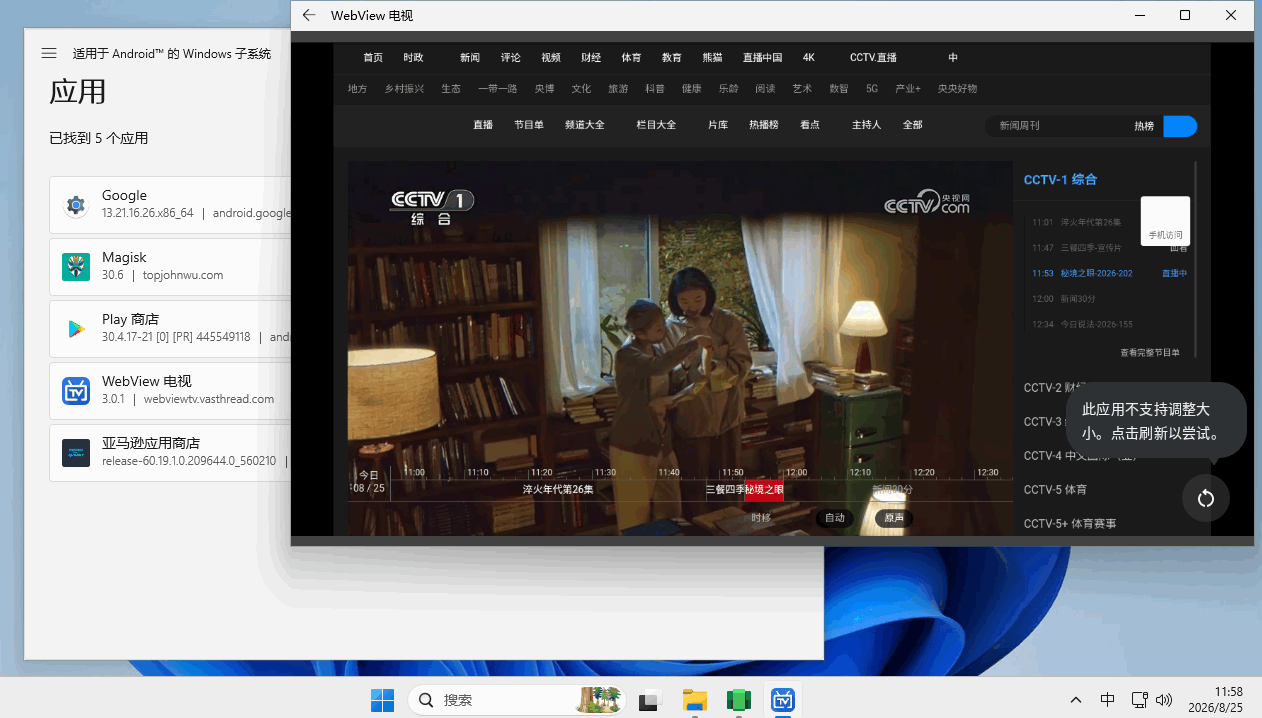Open the 4K menu item
Viewport: 1262px width, 718px height.
(809, 58)
